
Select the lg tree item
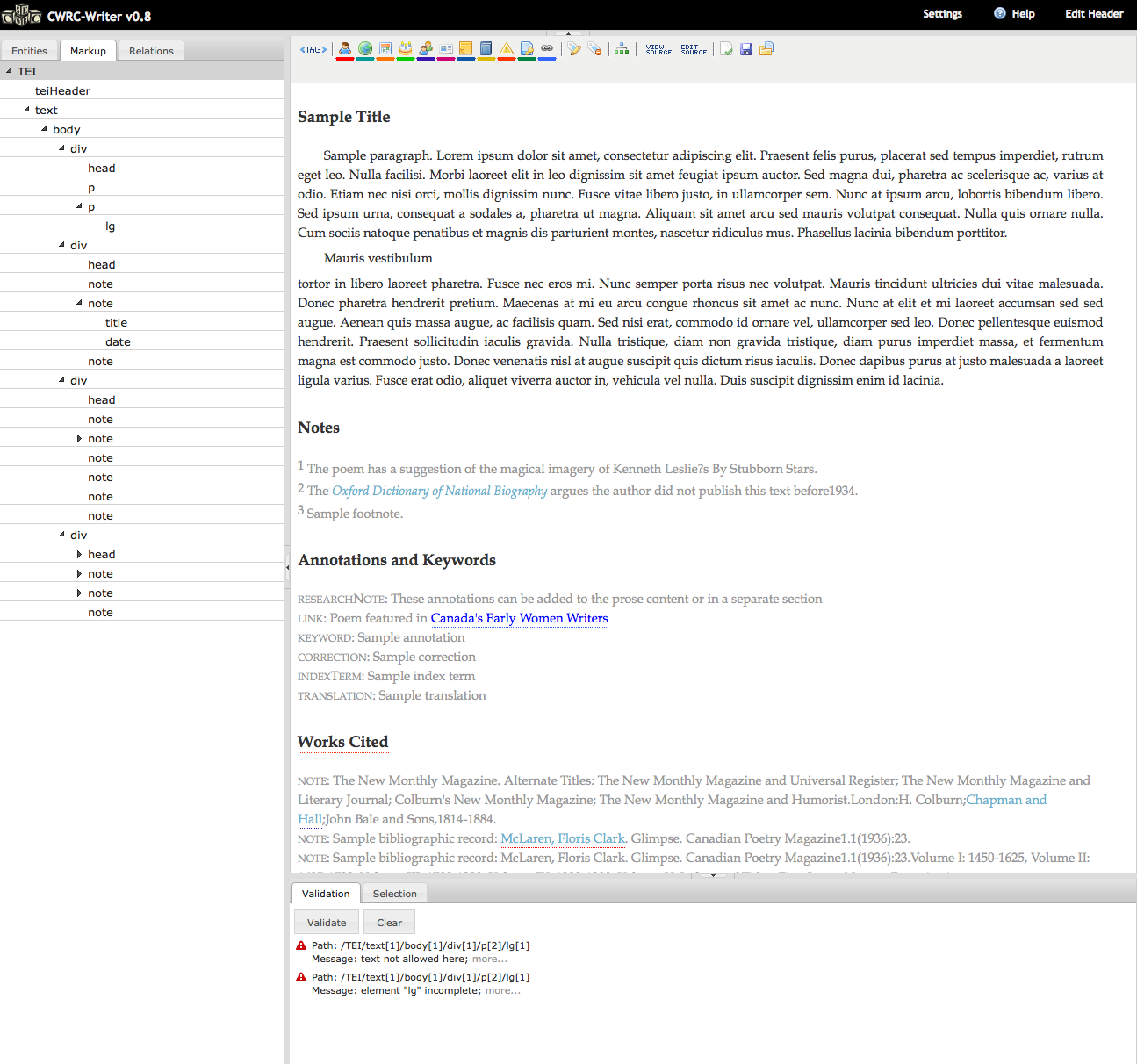point(110,226)
